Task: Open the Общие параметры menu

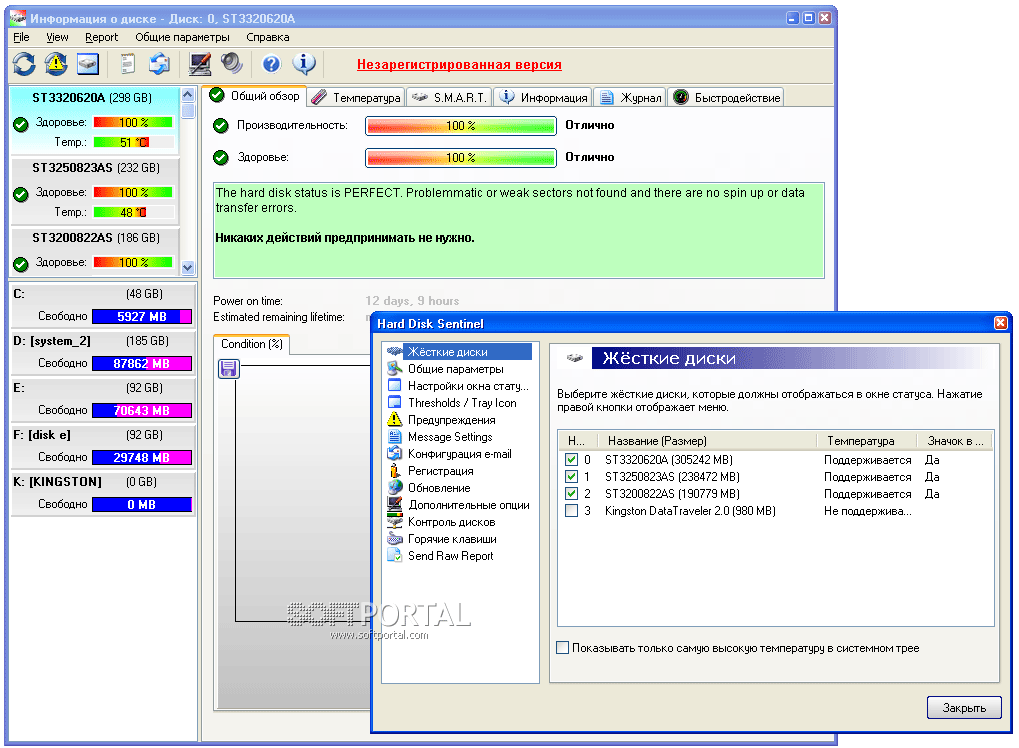Action: click(182, 37)
